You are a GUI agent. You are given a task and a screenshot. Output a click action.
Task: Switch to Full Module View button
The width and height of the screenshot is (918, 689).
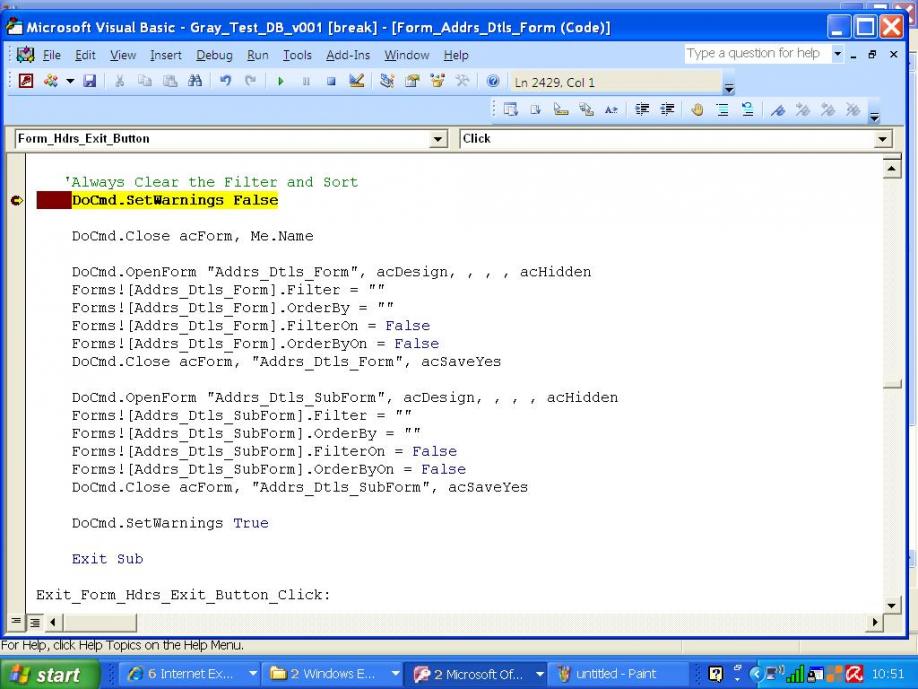tap(35, 622)
